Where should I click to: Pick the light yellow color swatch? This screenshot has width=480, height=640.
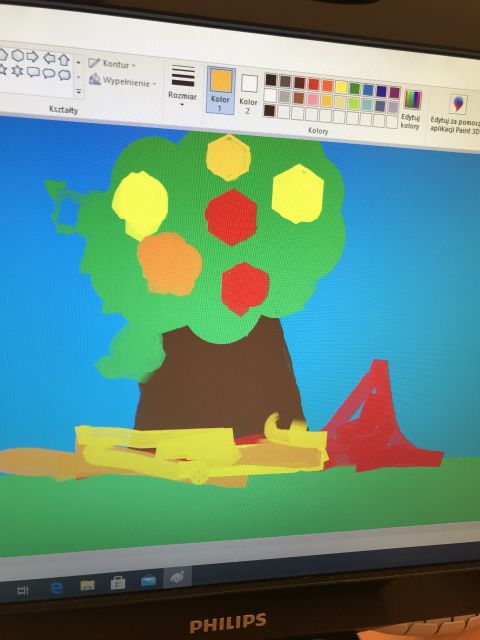pyautogui.click(x=340, y=102)
